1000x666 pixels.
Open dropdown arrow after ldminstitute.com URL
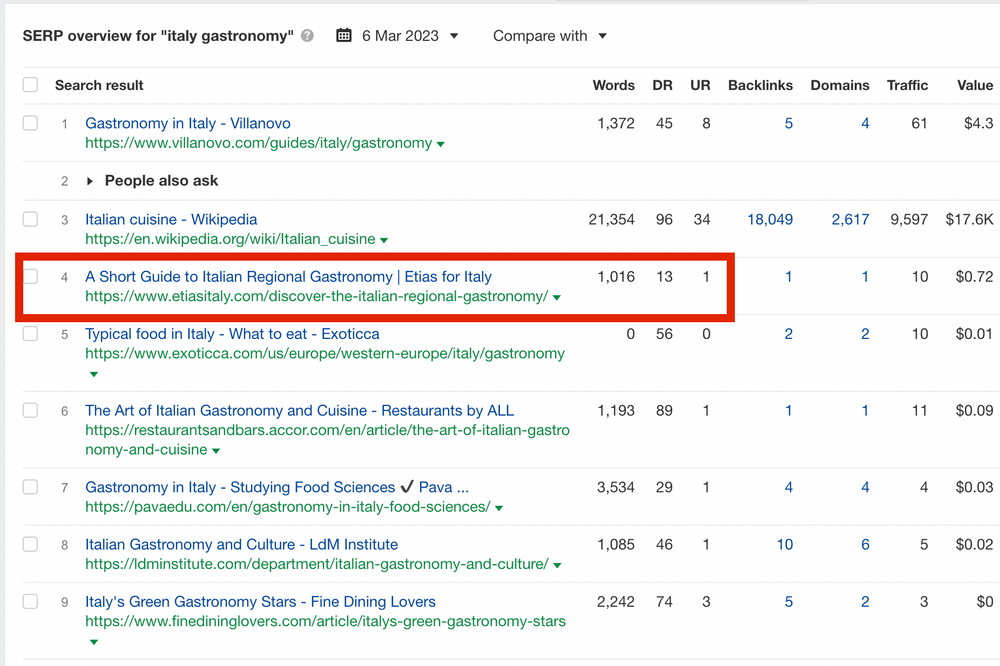point(557,566)
